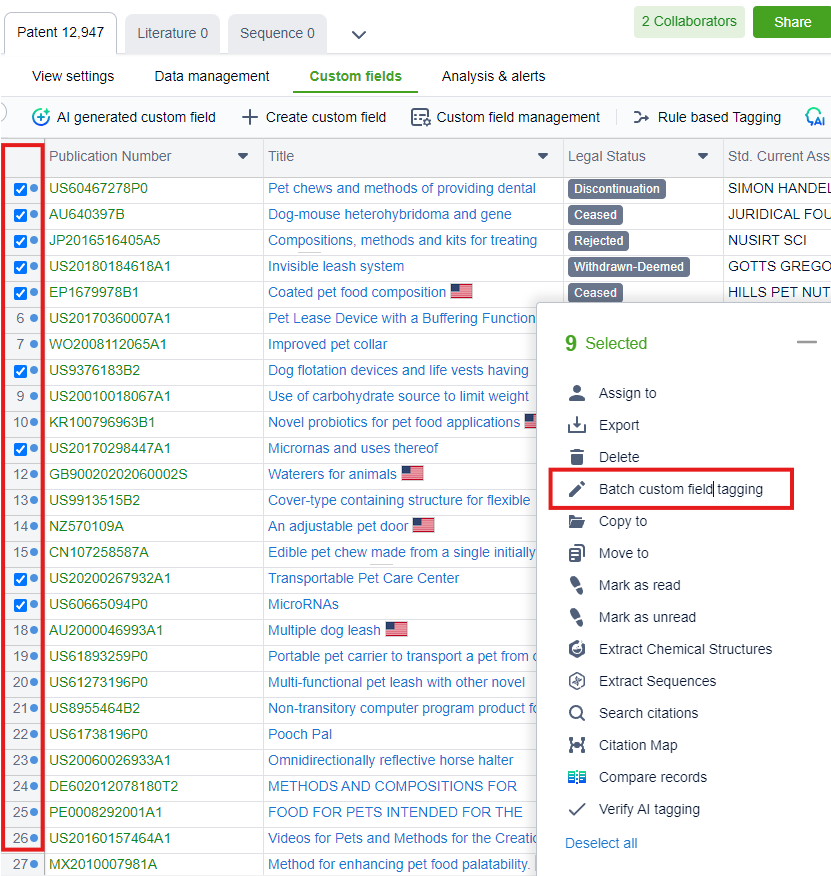Open the Title column sort dropdown

tap(543, 157)
